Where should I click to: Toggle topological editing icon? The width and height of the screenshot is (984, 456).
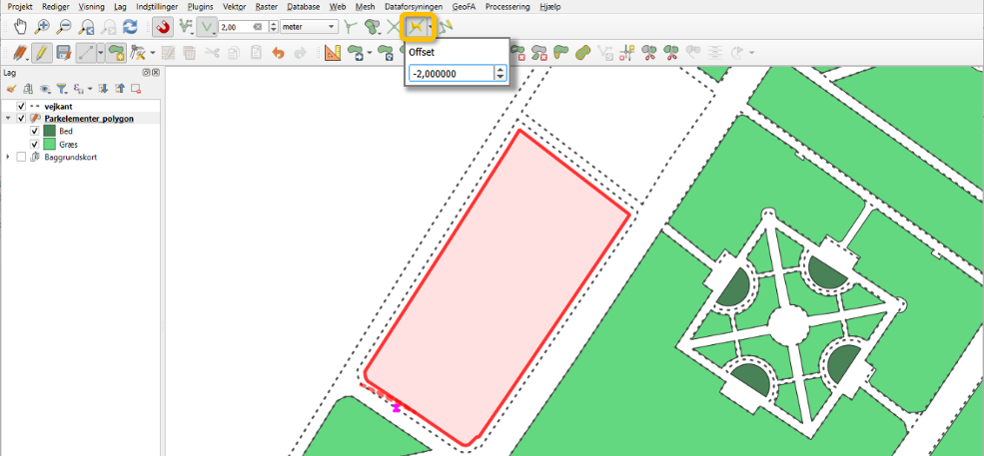[x=351, y=27]
